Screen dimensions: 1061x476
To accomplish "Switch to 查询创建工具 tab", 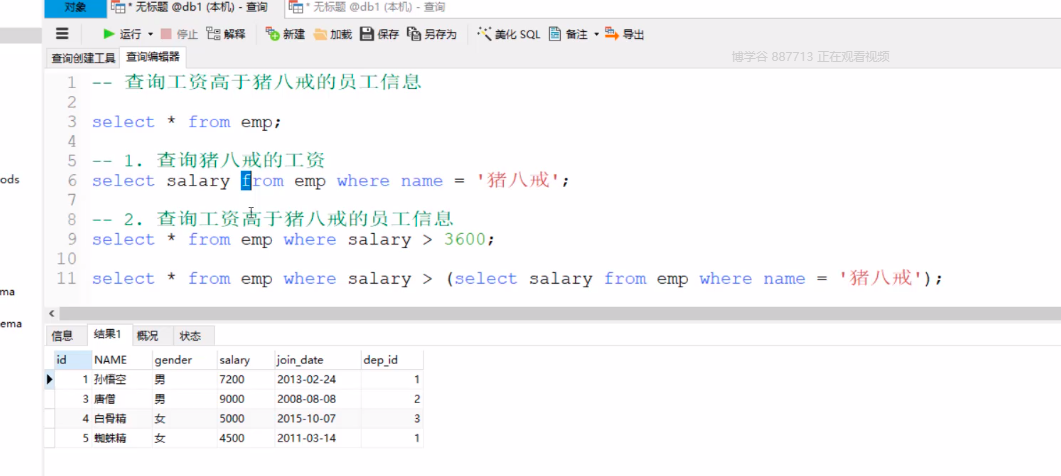I will click(x=83, y=58).
